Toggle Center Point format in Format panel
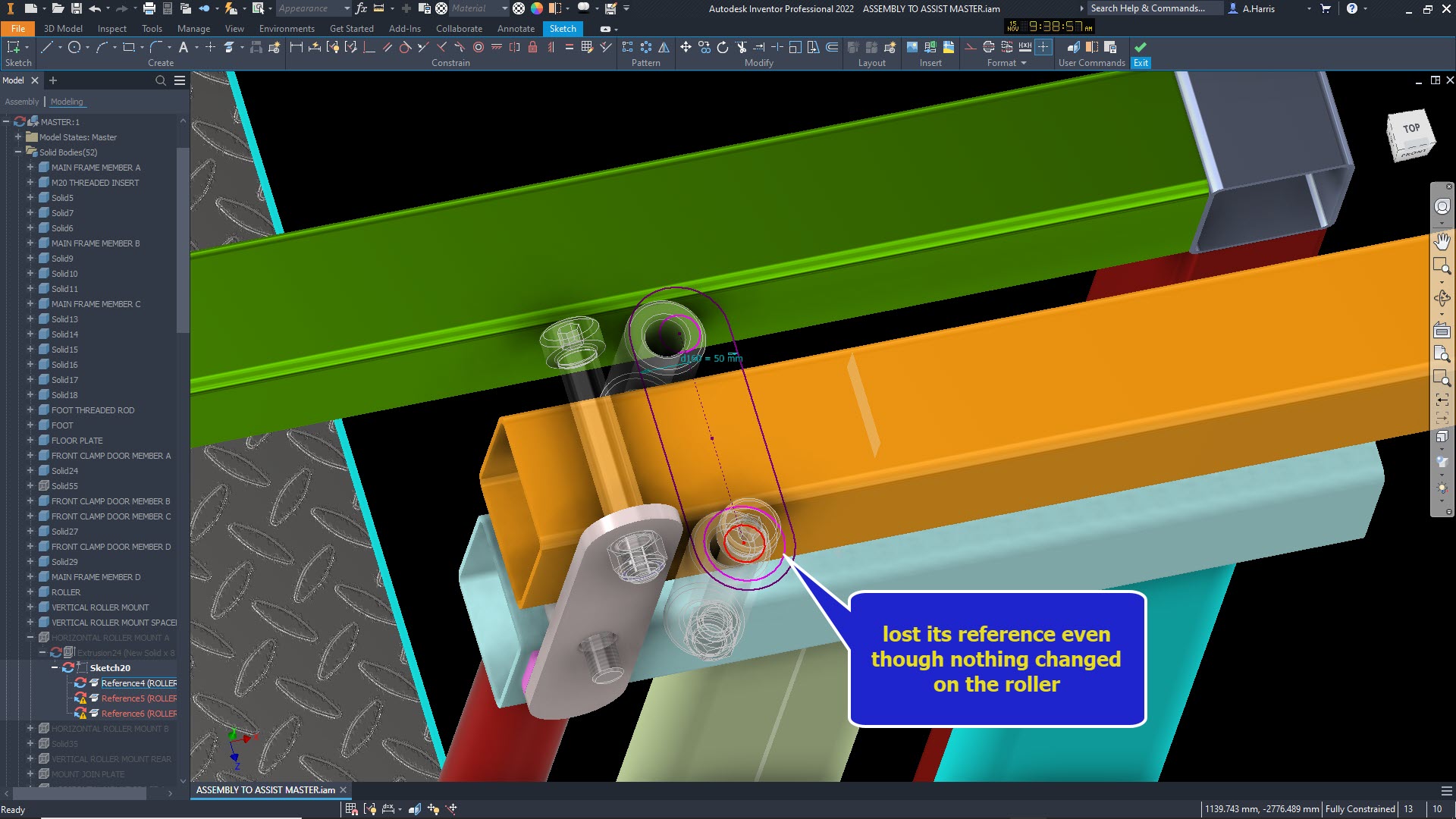1456x819 pixels. click(1043, 48)
